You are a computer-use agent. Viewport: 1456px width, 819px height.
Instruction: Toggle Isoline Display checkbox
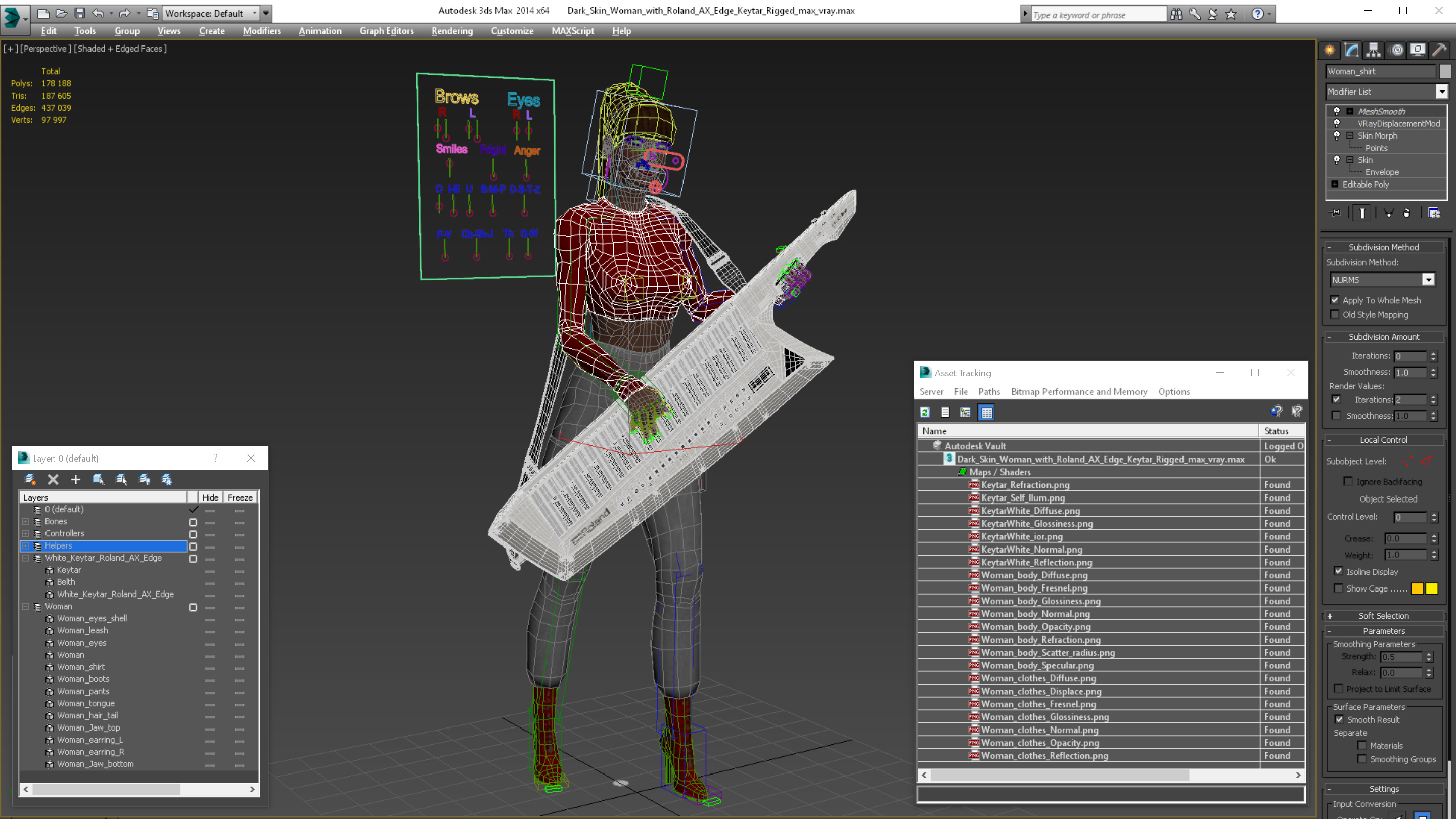[x=1338, y=571]
